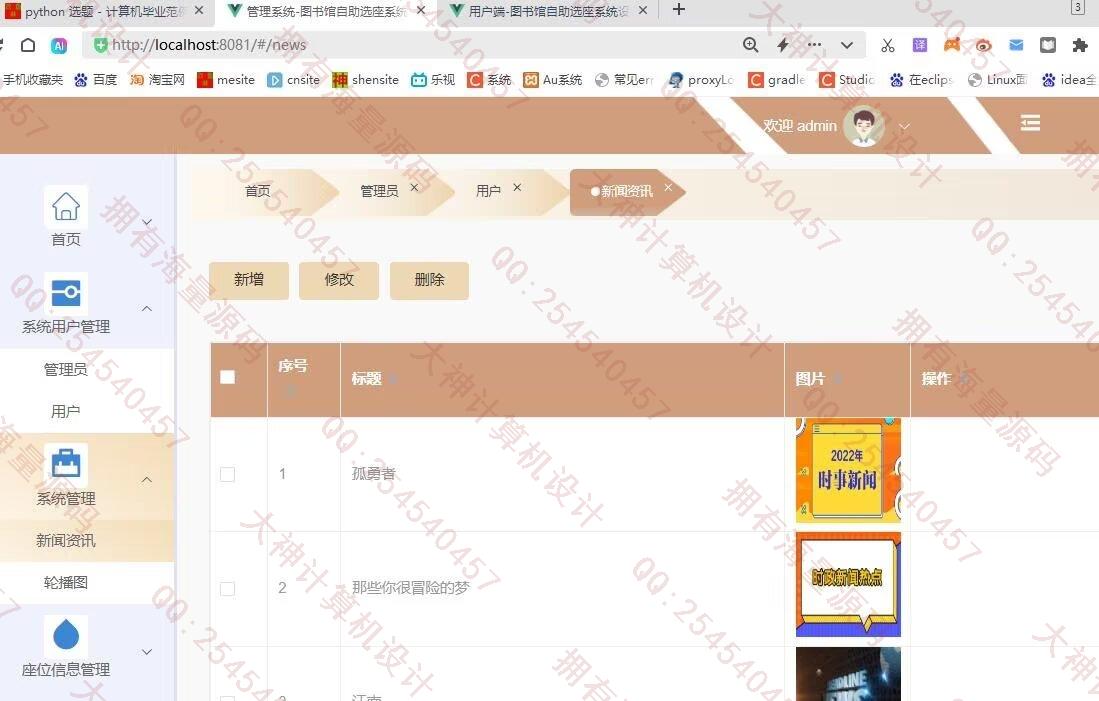Open a new browser tab with plus
The width and height of the screenshot is (1099, 701).
click(x=678, y=10)
